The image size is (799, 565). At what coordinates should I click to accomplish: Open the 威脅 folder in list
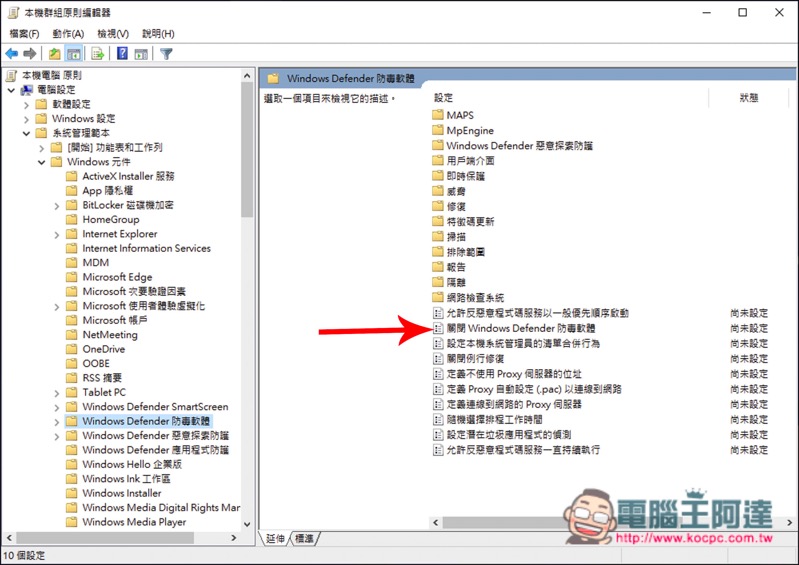(456, 192)
